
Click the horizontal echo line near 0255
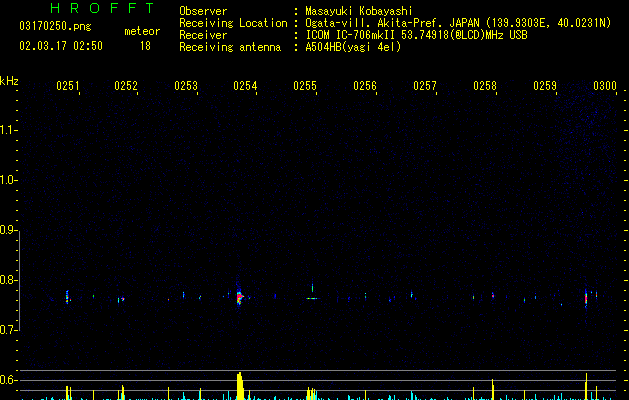click(312, 298)
